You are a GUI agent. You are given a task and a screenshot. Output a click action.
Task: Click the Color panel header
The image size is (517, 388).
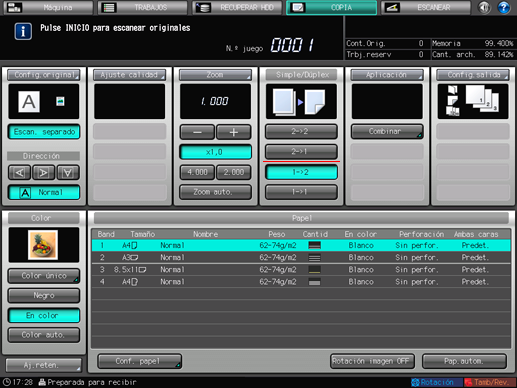(44, 218)
